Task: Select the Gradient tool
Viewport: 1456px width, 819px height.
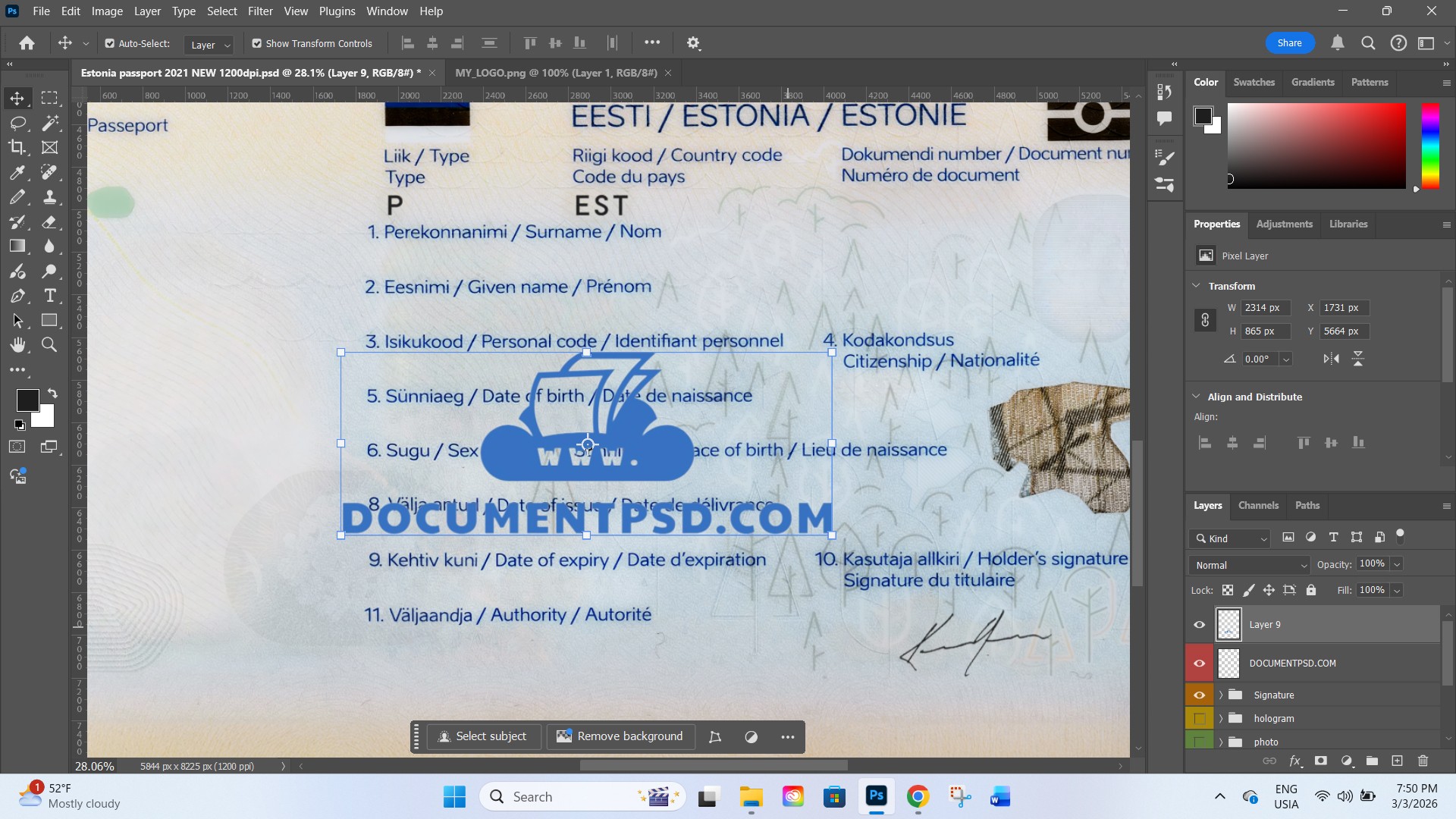Action: pyautogui.click(x=17, y=246)
